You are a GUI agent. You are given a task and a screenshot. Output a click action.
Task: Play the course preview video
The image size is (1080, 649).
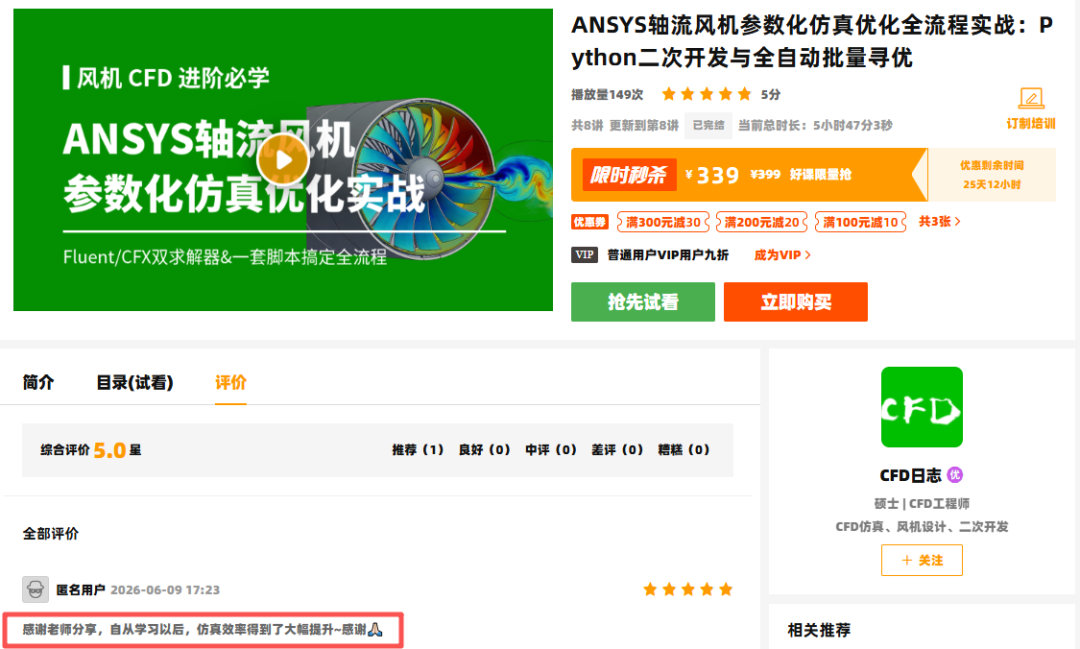pos(283,159)
